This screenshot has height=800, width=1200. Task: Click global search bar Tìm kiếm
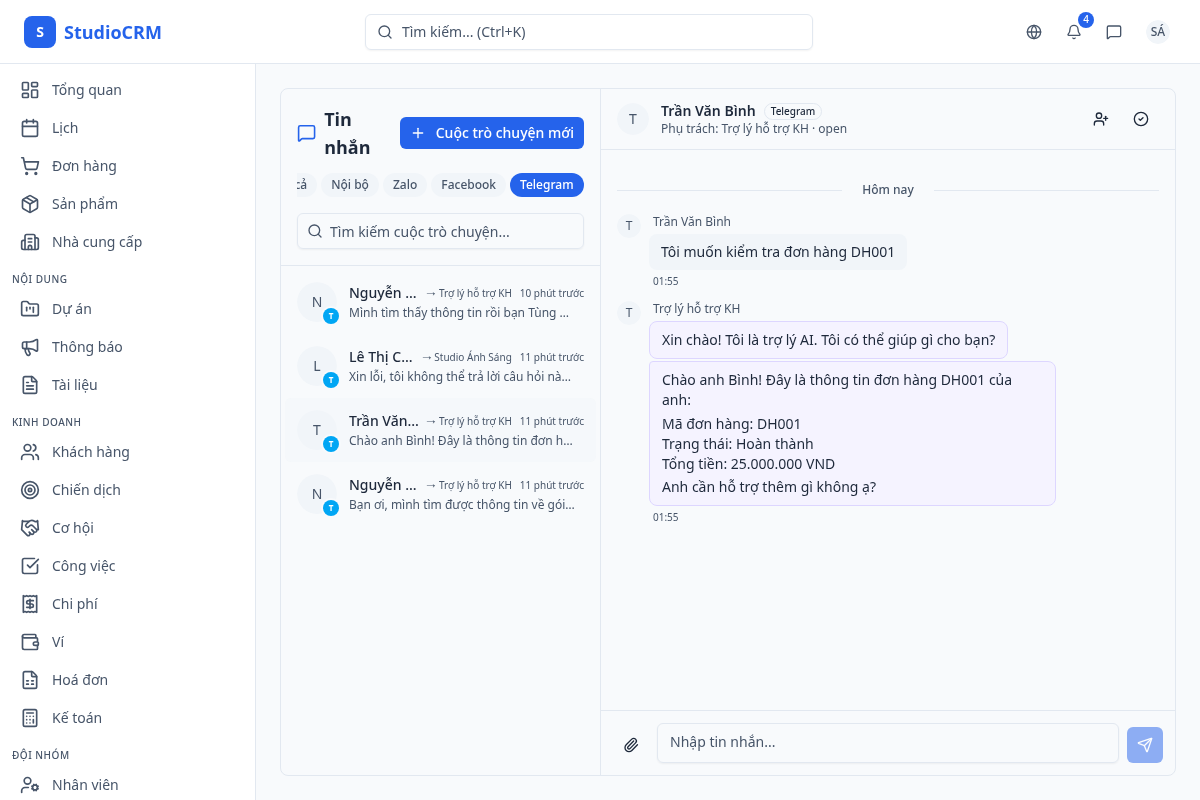coord(588,32)
